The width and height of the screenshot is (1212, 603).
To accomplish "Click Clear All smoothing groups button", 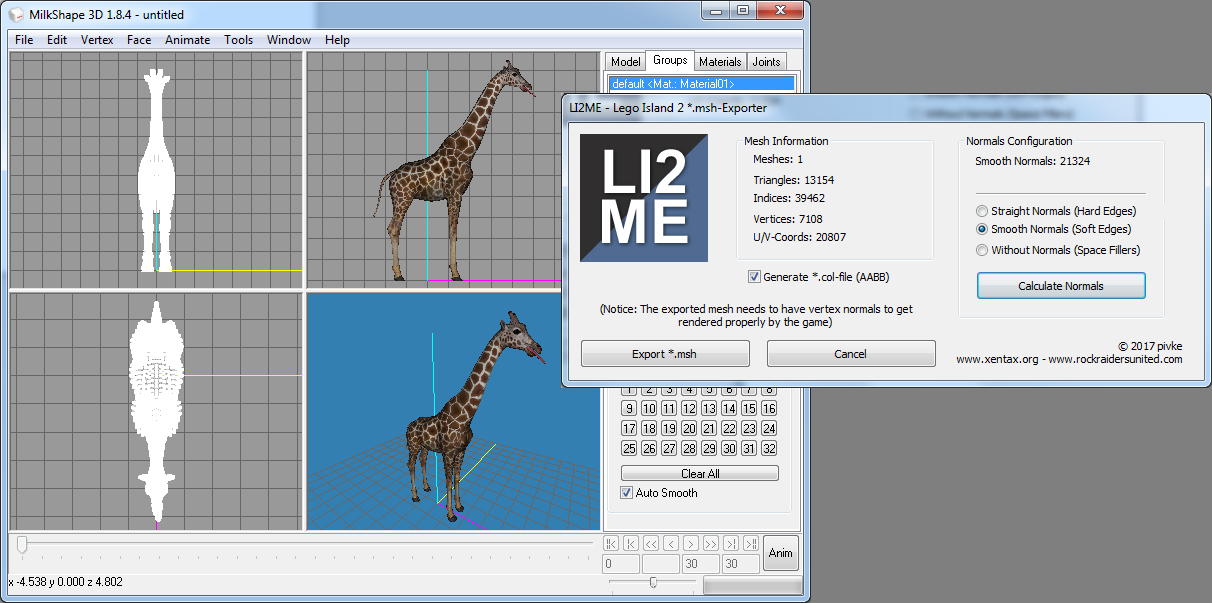I will (x=700, y=474).
